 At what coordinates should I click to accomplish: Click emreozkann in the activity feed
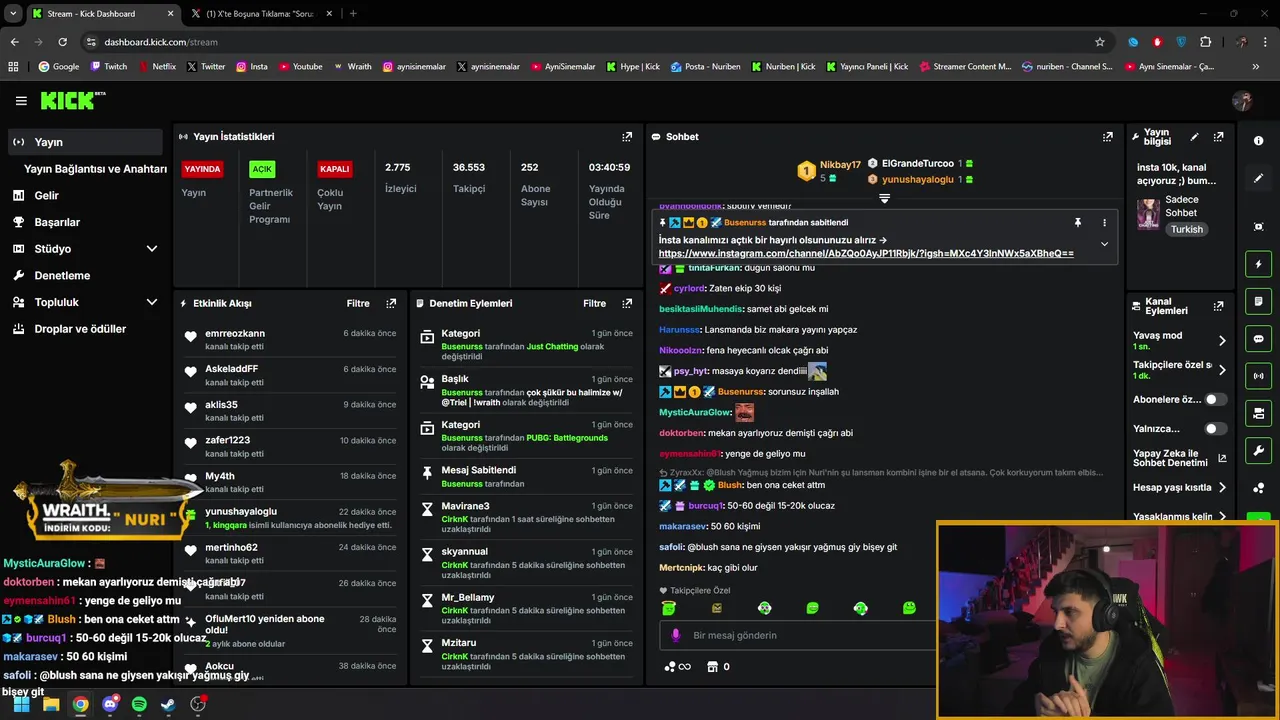pyautogui.click(x=235, y=334)
